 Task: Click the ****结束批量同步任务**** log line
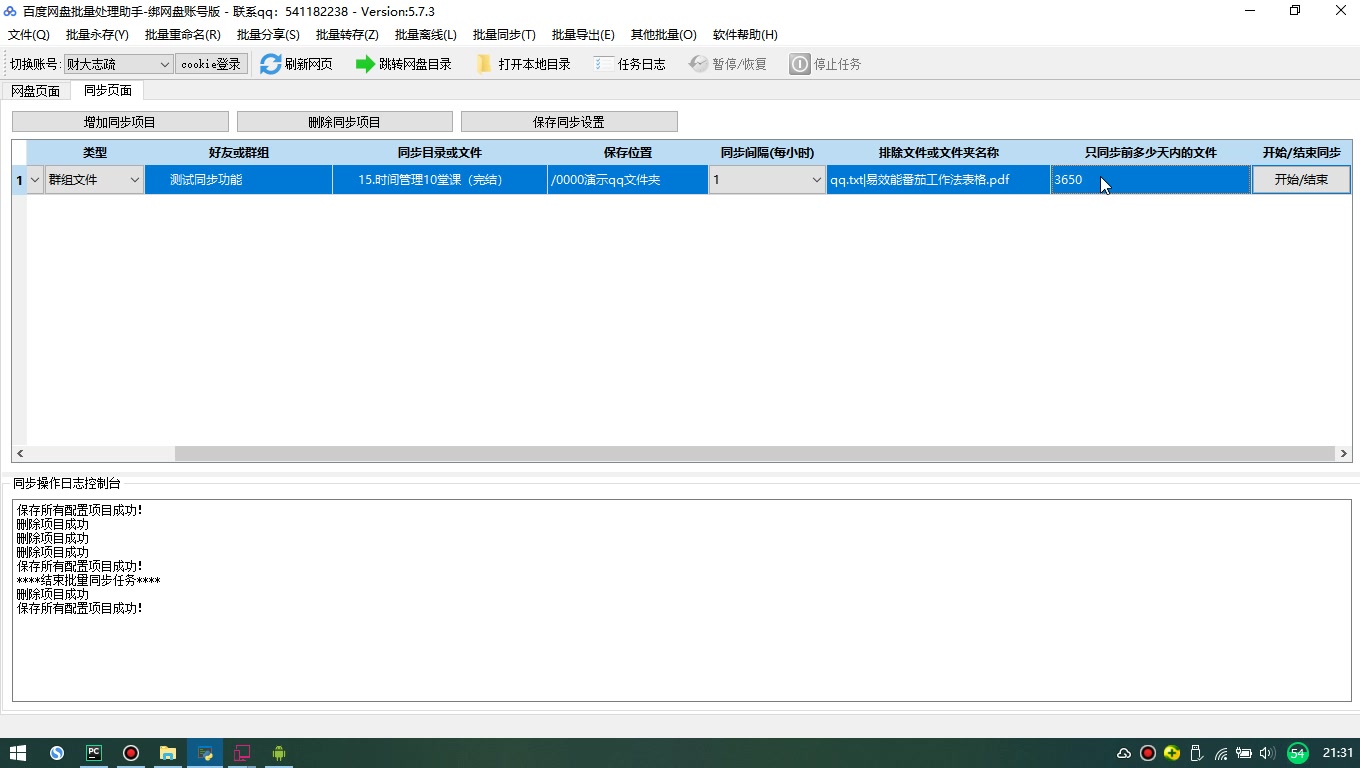click(x=88, y=580)
